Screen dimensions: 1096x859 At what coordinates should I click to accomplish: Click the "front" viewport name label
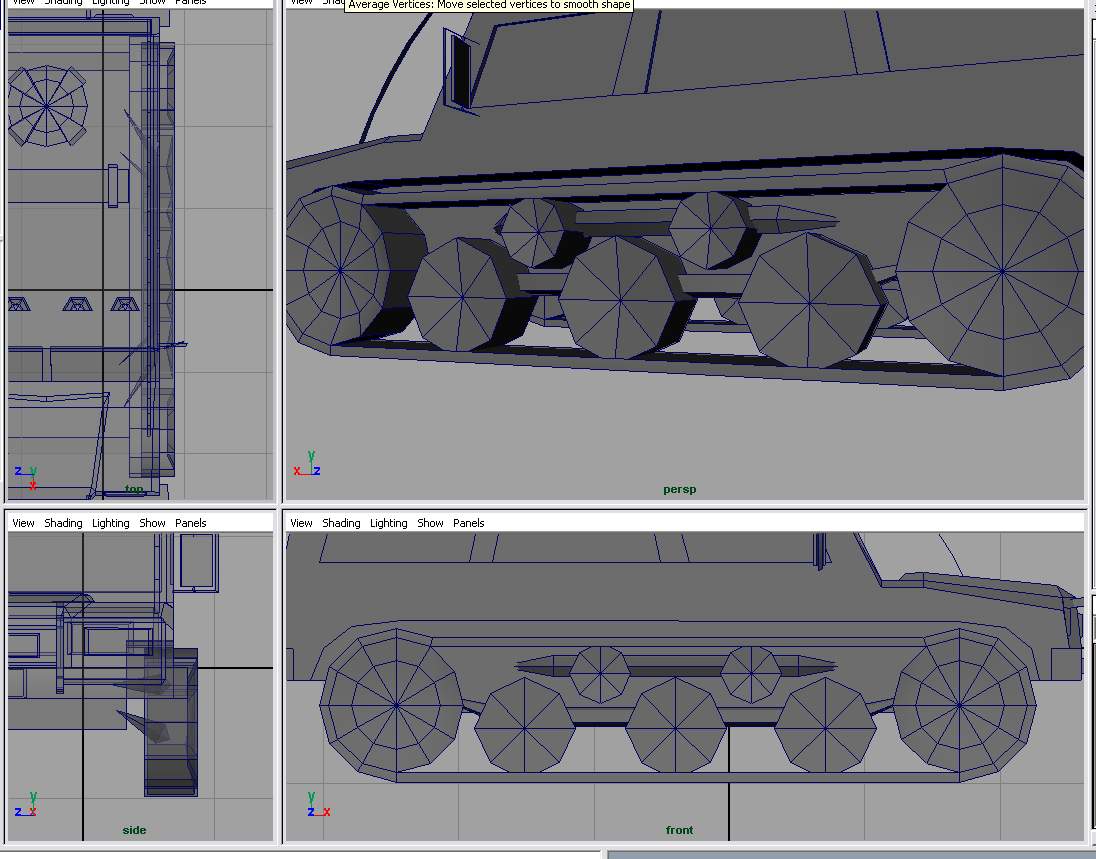(679, 830)
